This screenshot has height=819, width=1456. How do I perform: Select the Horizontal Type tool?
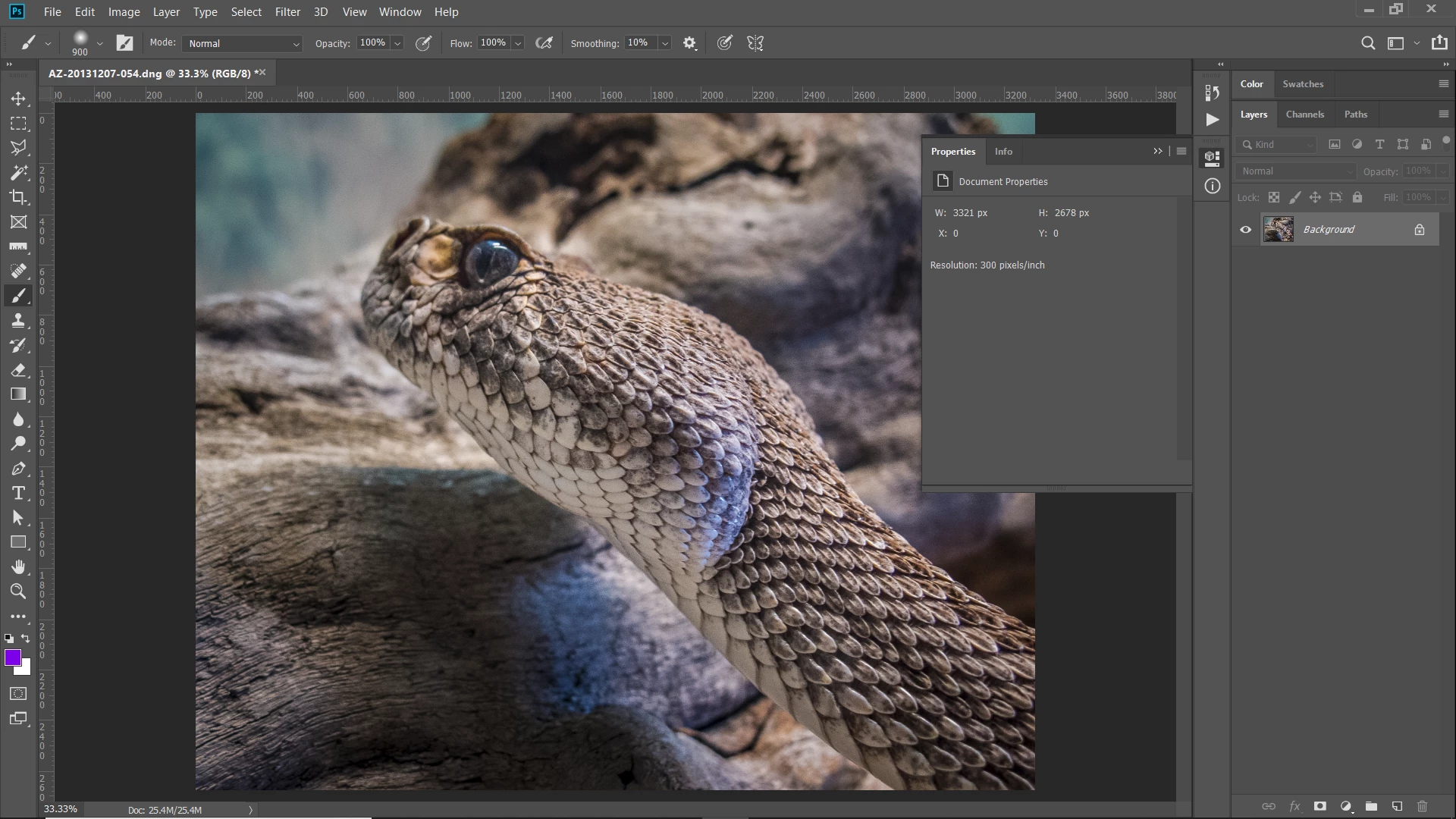pyautogui.click(x=18, y=494)
